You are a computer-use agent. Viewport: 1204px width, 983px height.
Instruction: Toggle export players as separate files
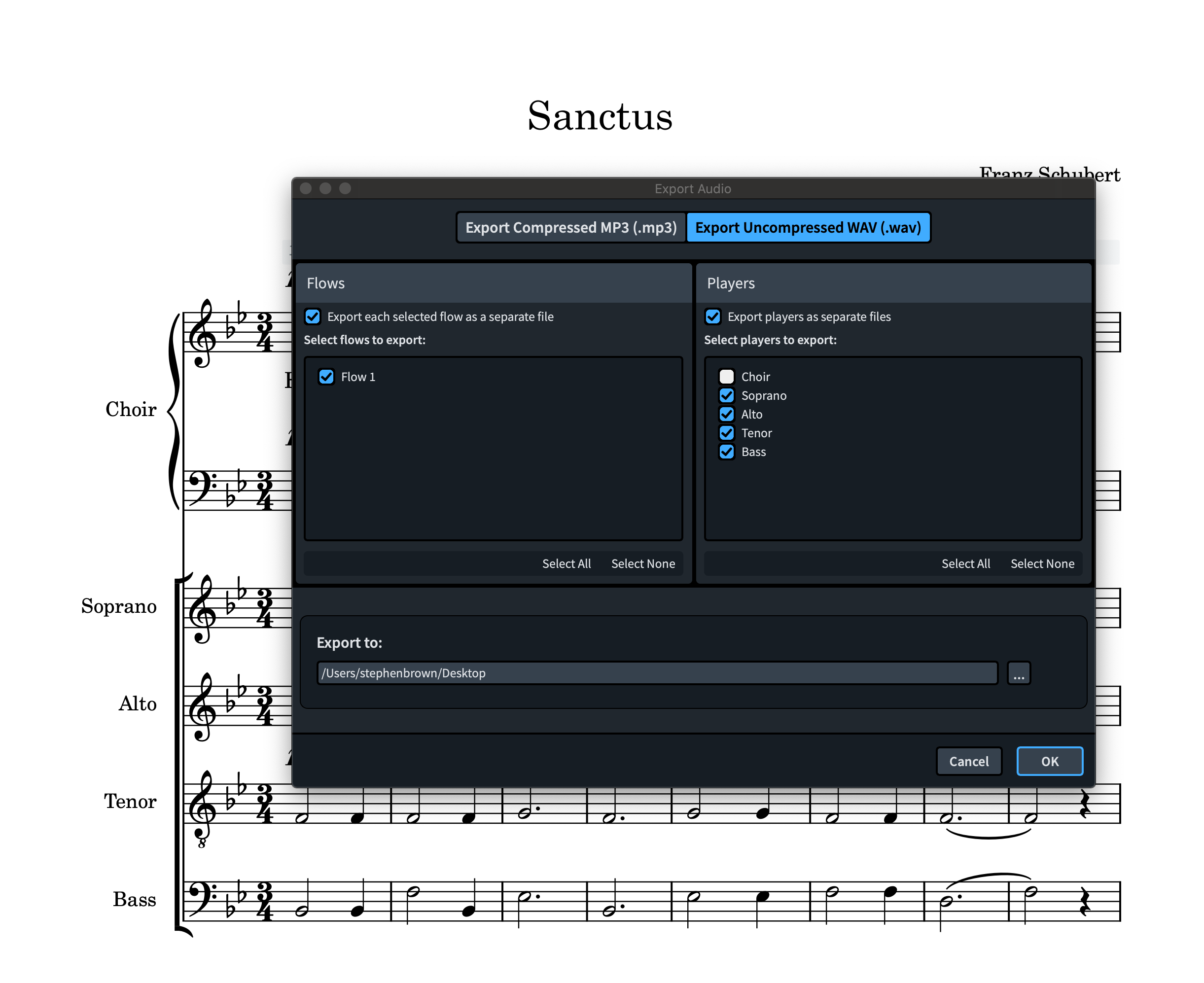pos(712,316)
